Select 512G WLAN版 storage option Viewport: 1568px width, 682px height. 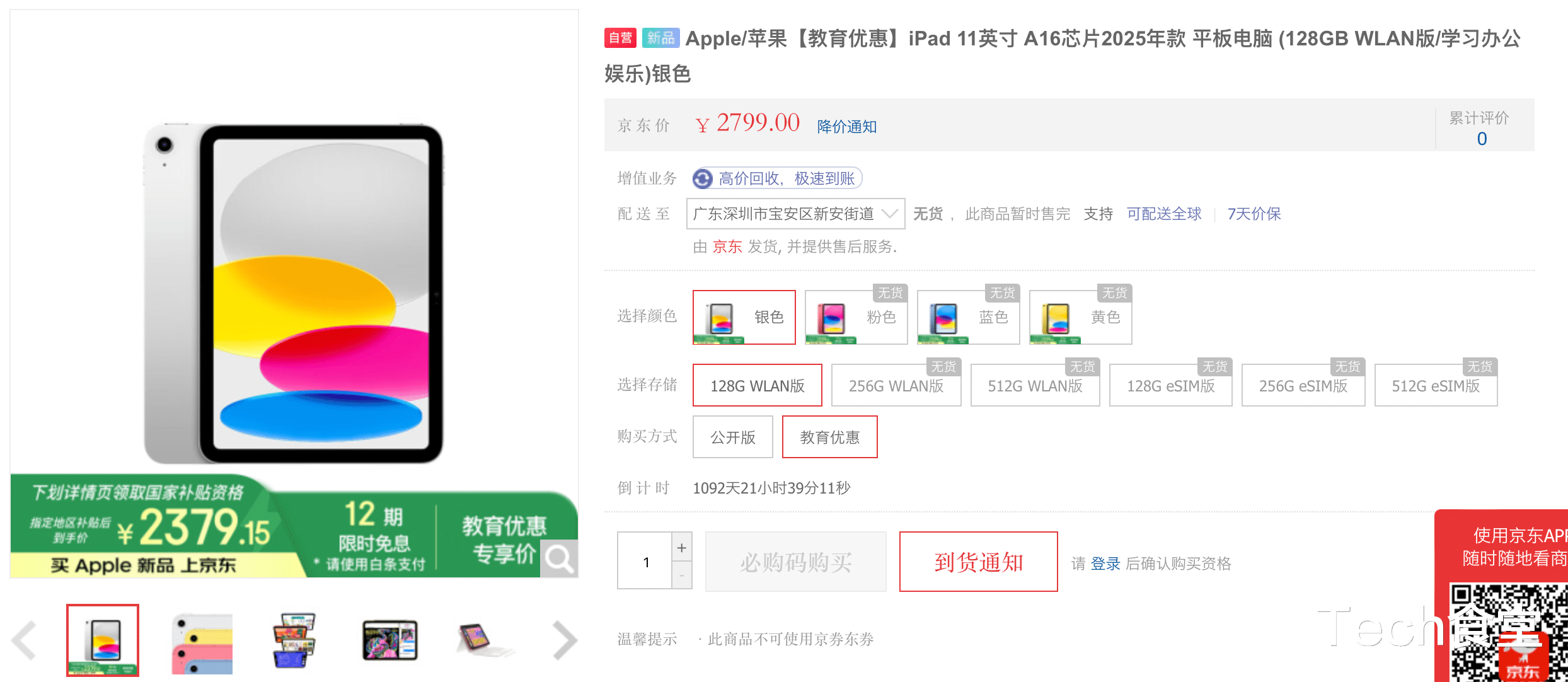click(x=1035, y=386)
